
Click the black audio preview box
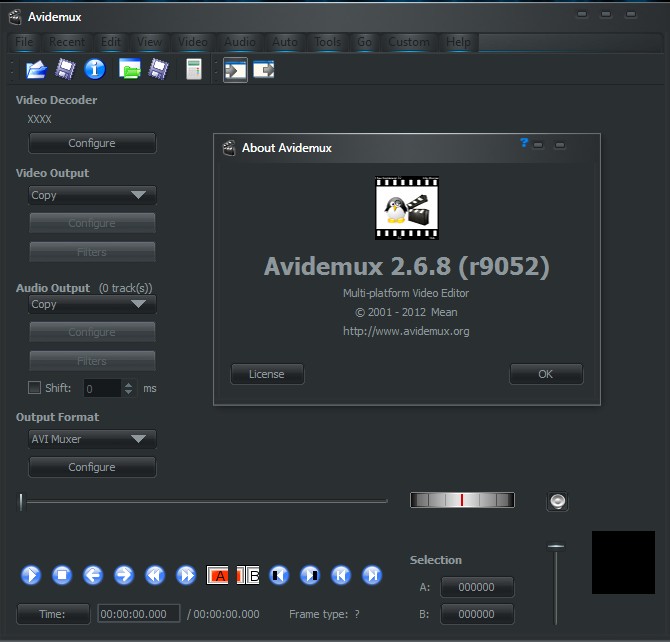[623, 562]
